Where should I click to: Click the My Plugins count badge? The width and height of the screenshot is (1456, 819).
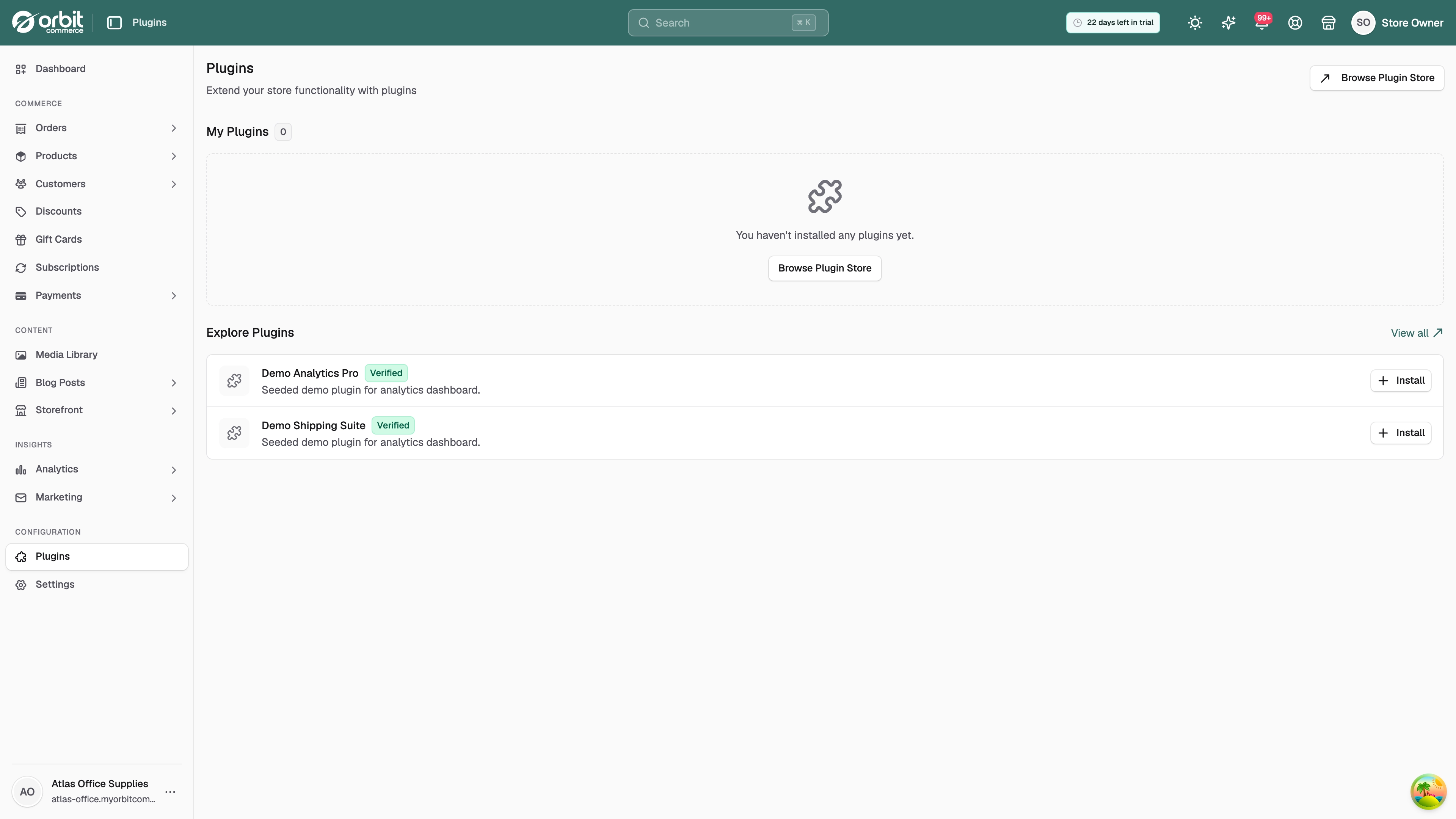pyautogui.click(x=282, y=132)
